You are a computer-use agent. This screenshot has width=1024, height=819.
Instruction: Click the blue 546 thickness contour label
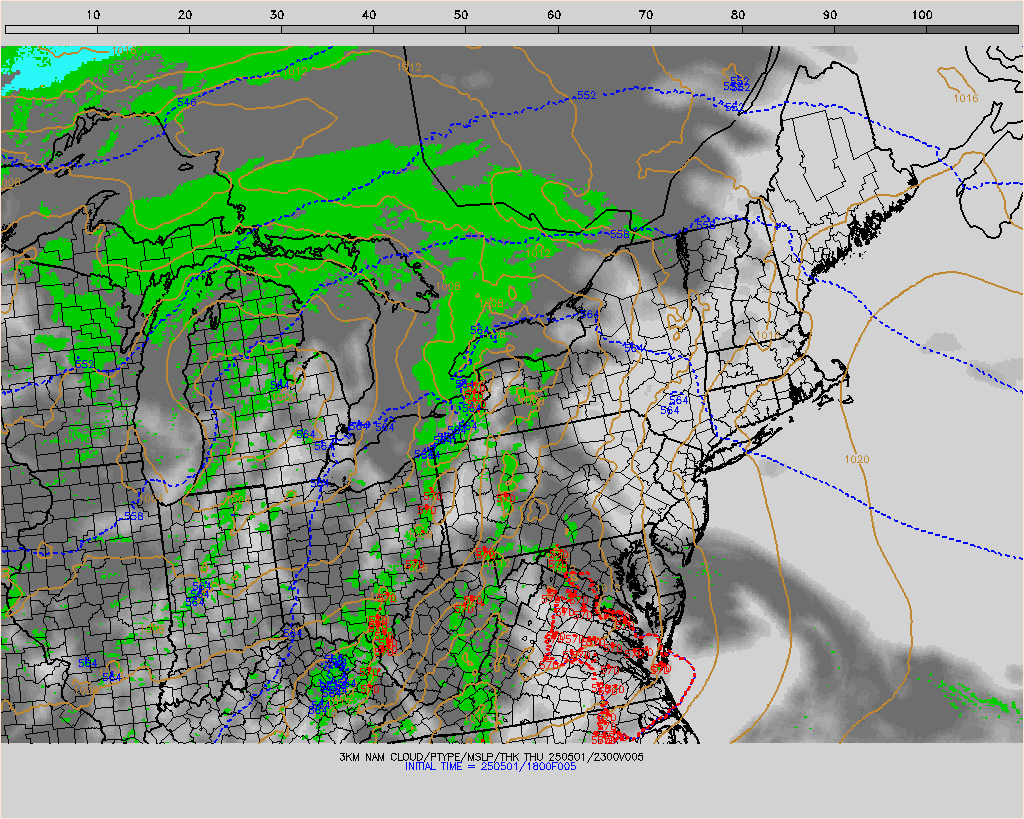(x=187, y=102)
